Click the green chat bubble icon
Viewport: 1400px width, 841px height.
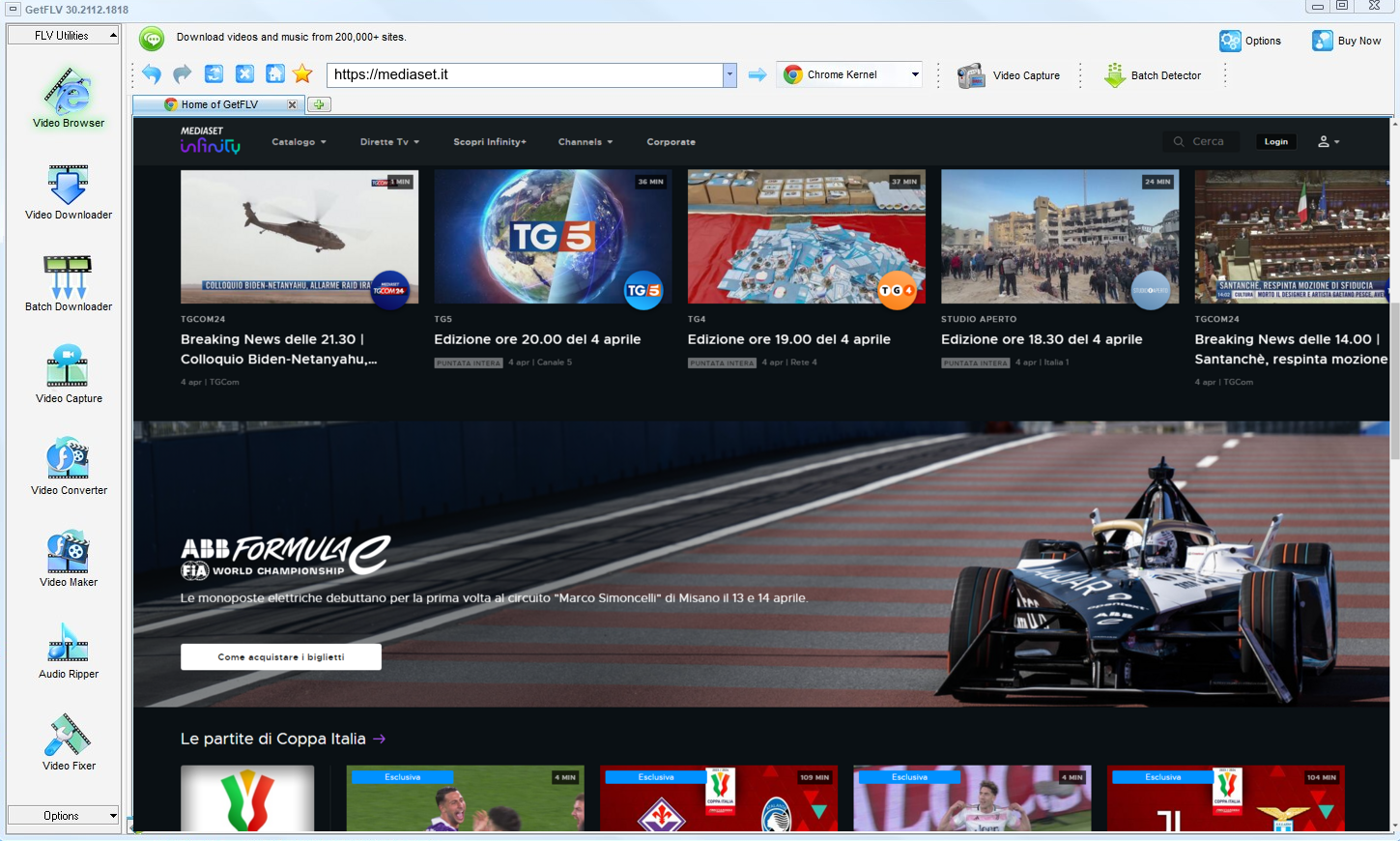click(x=152, y=39)
